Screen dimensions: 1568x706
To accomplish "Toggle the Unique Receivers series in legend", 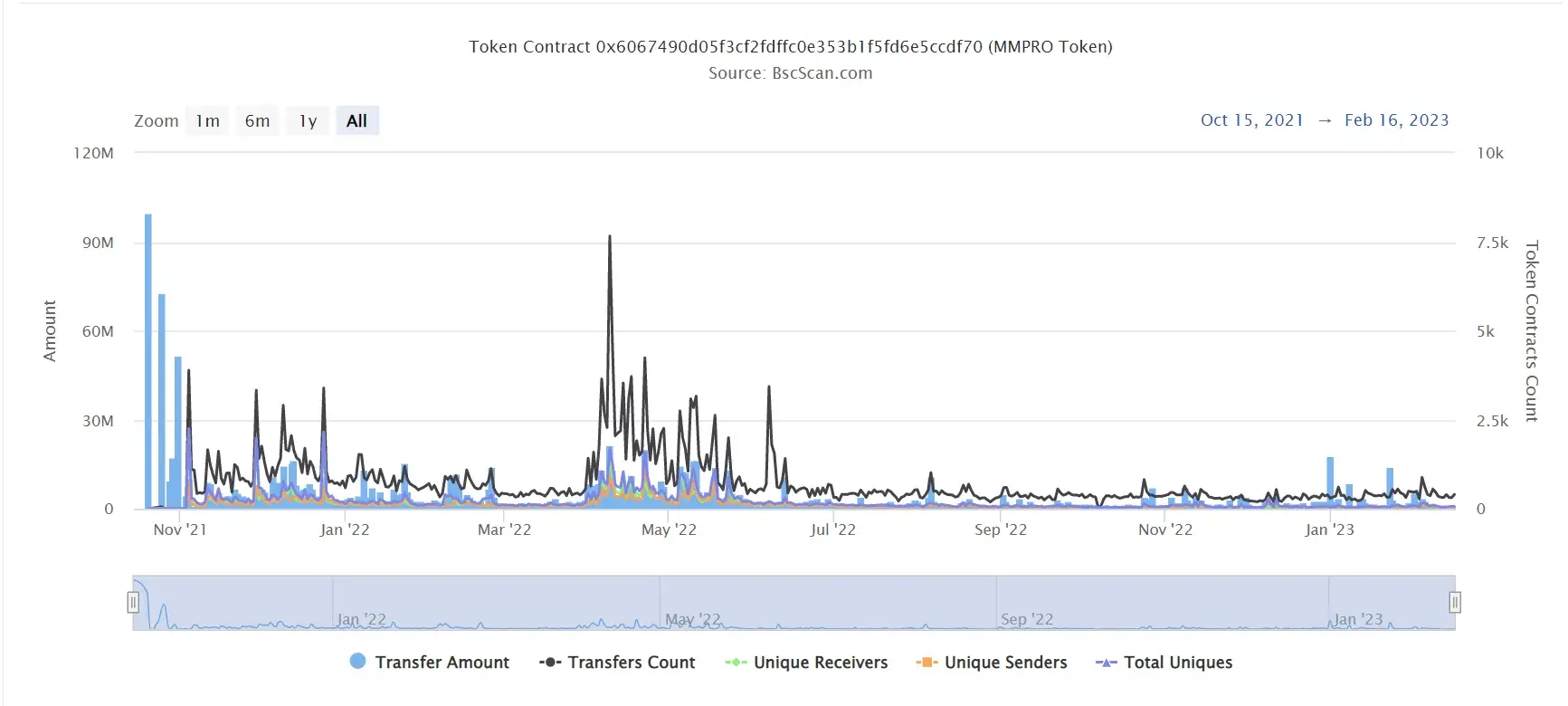I will click(806, 662).
